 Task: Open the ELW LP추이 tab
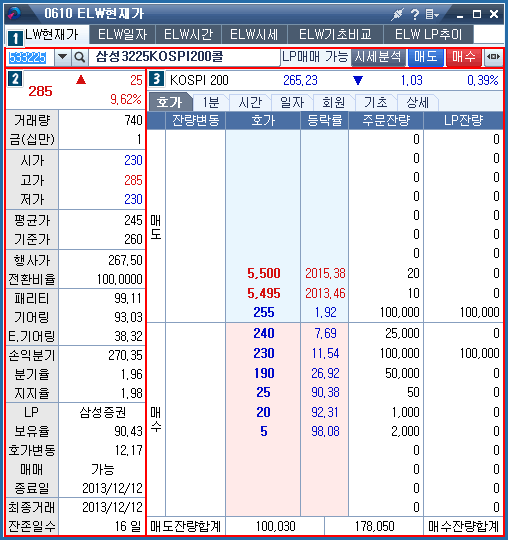point(428,34)
